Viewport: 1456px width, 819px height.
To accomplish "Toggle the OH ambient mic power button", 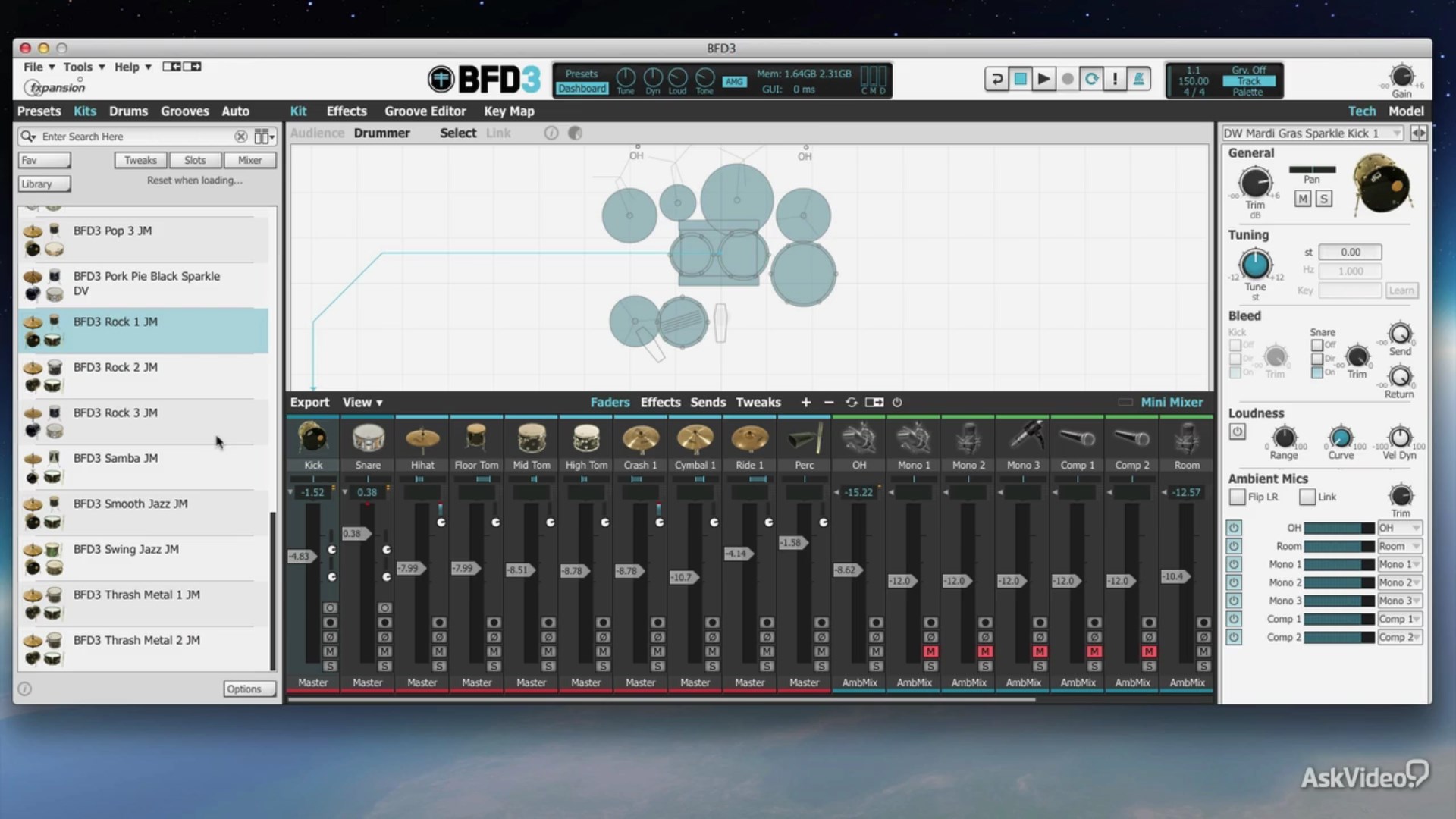I will (1234, 528).
